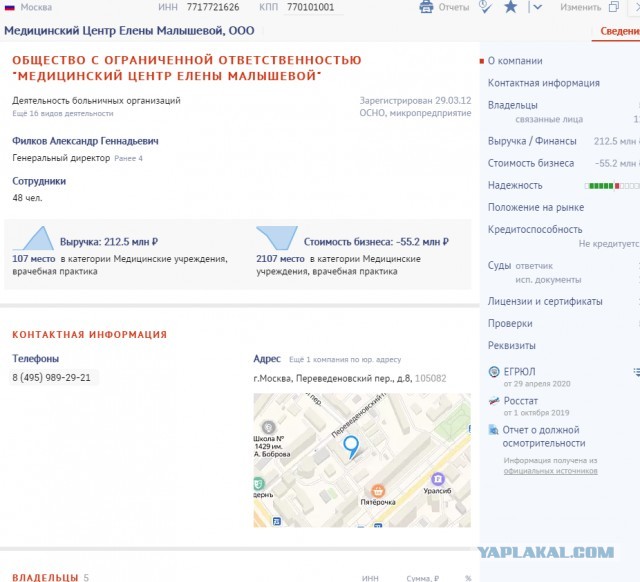Open исп. документы in the sidebar
Screen dimensions: 640x582
548,280
